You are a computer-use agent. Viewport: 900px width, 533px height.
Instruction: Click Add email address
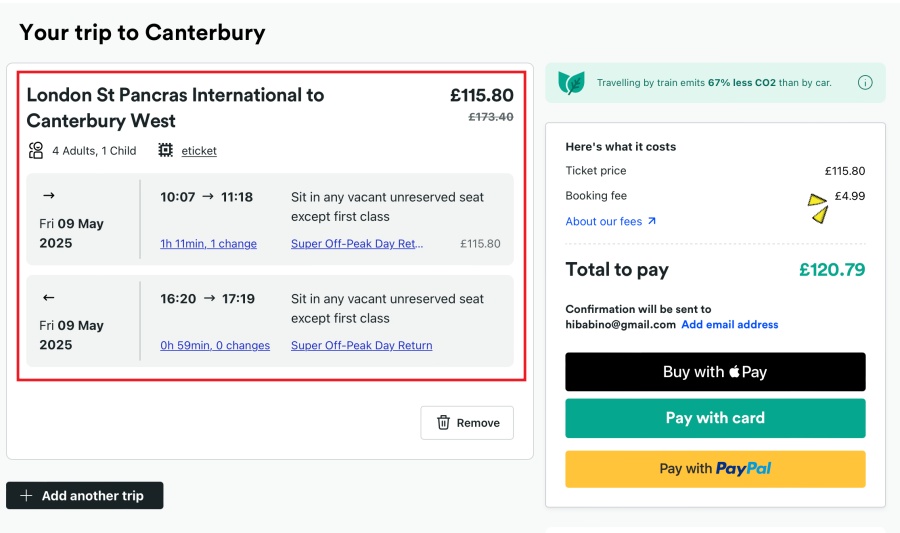coord(730,325)
